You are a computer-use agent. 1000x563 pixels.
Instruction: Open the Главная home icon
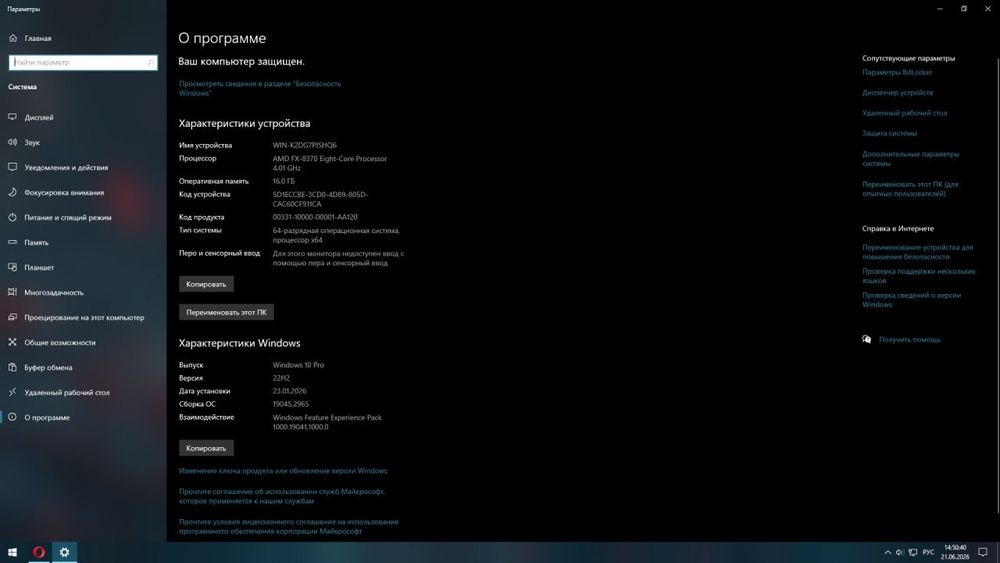point(13,38)
